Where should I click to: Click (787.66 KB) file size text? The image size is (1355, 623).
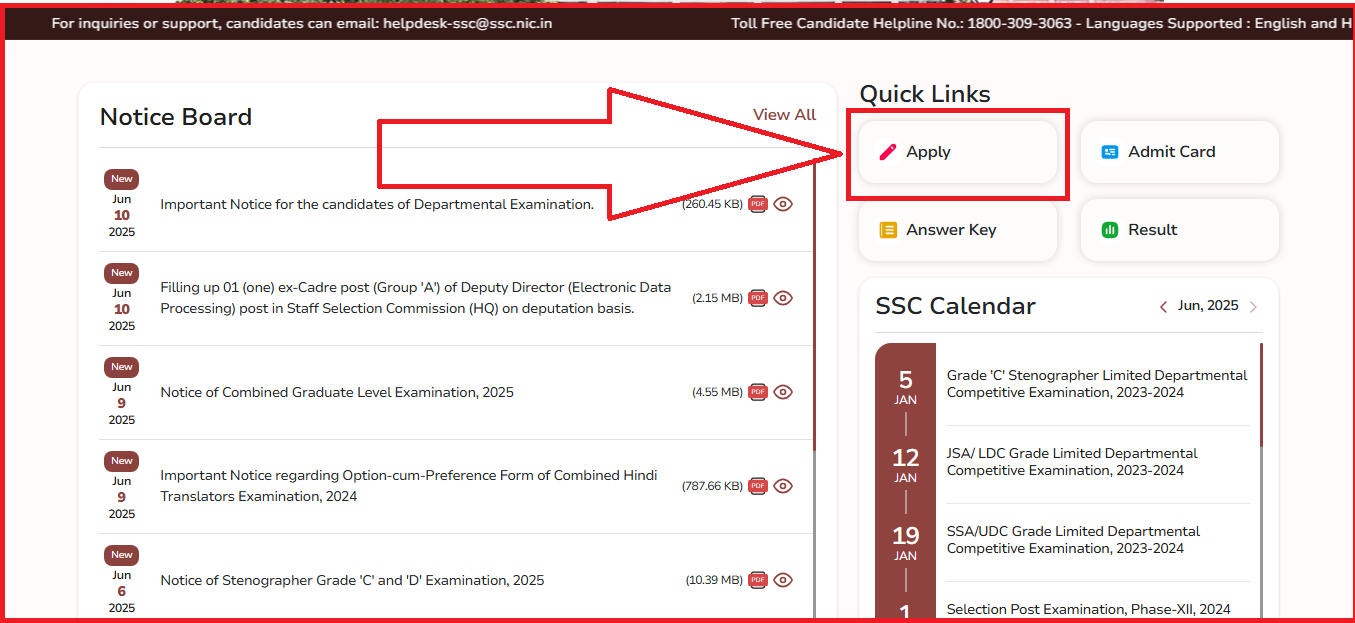[x=712, y=486]
